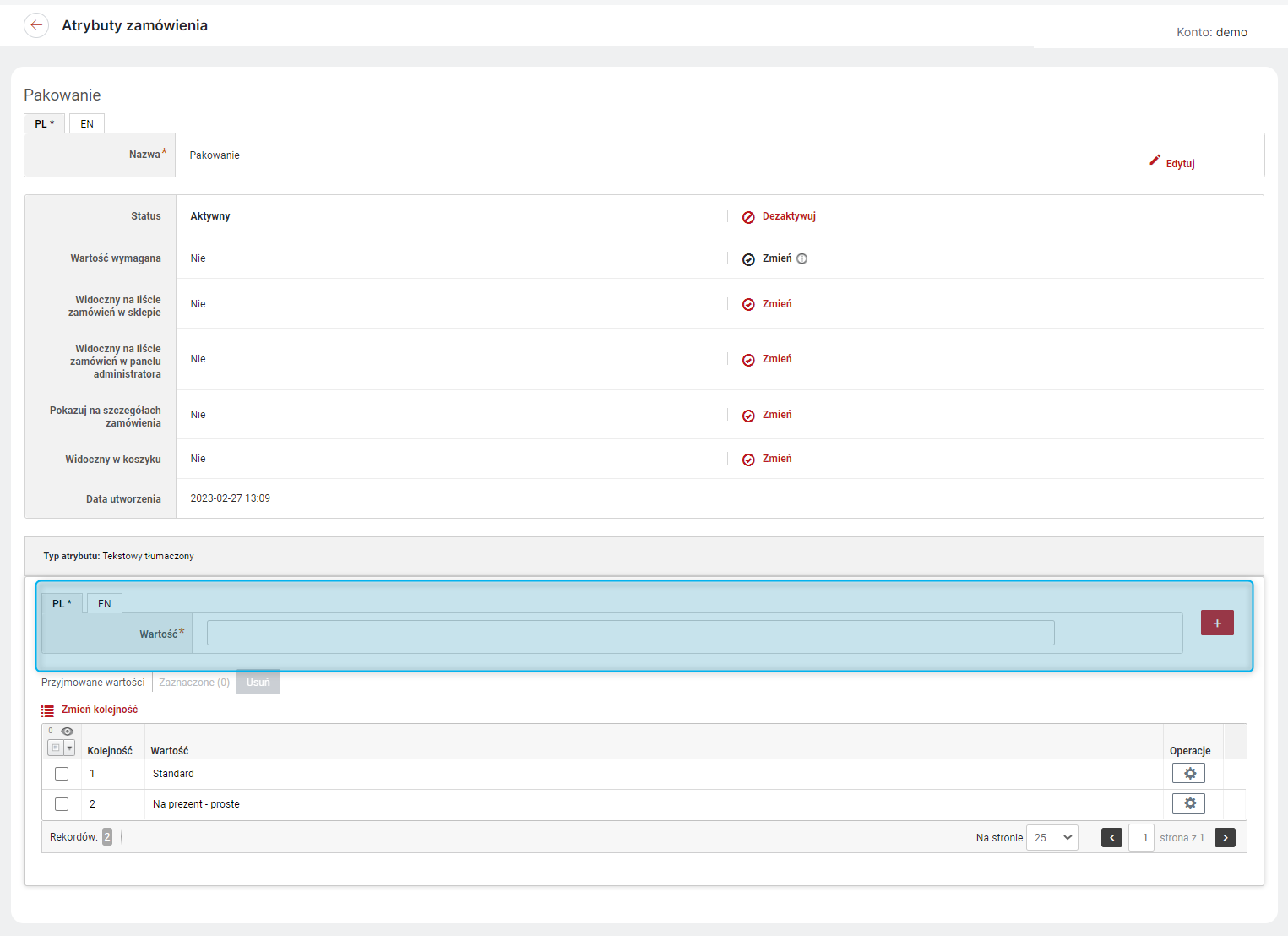Go back using the arrow button
Image resolution: width=1288 pixels, height=936 pixels.
tap(36, 25)
